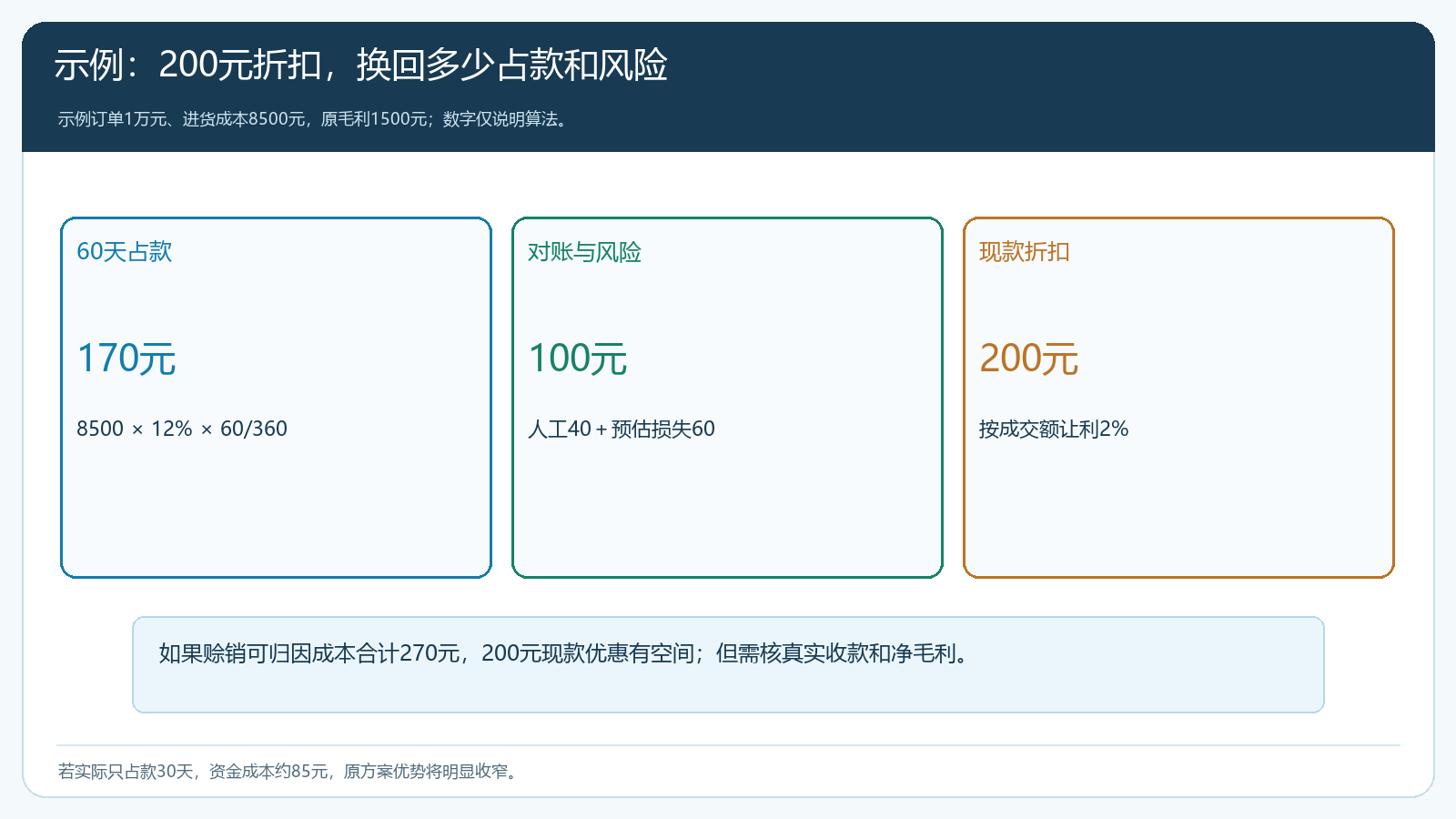Click the slide title about 200元折扣
1456x819 pixels.
pyautogui.click(x=361, y=65)
